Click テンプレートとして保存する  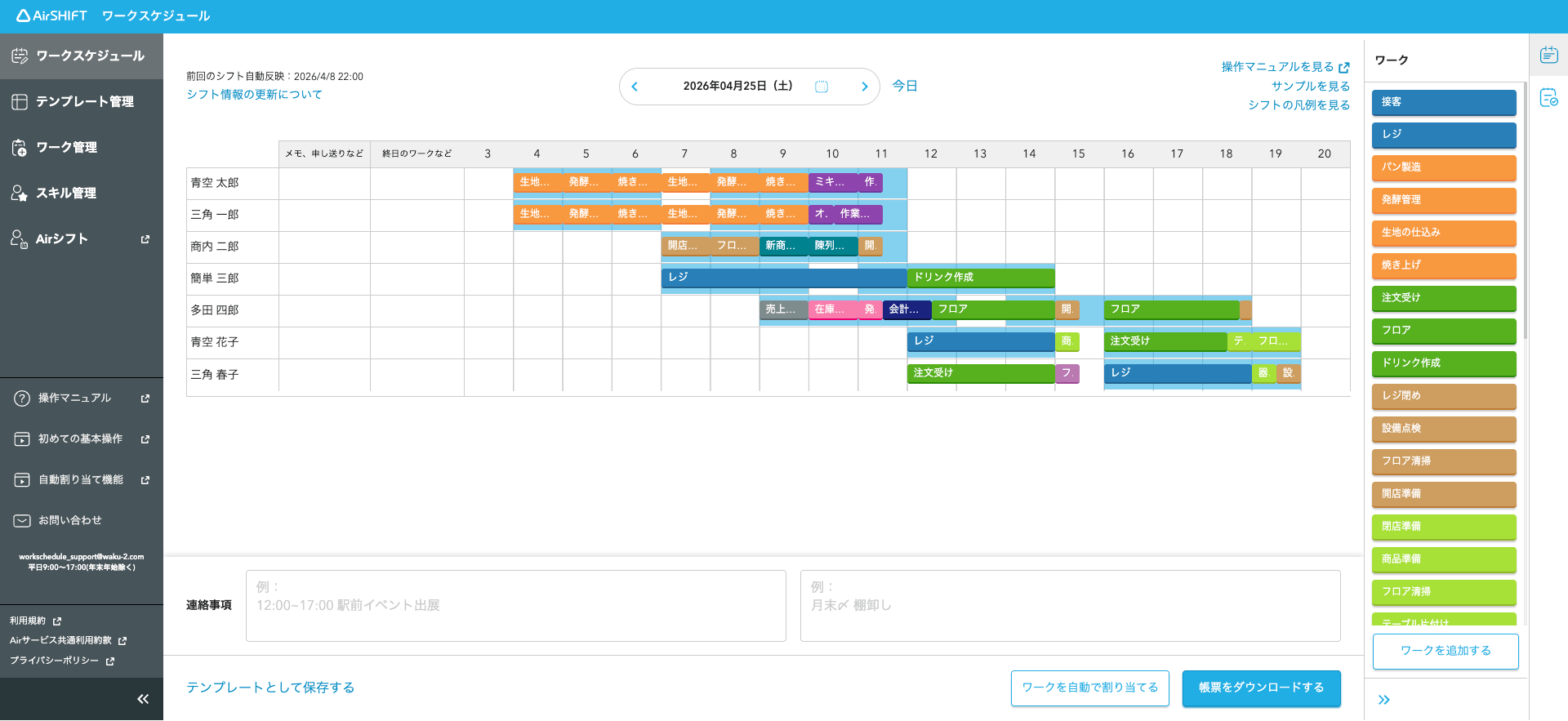[x=270, y=688]
